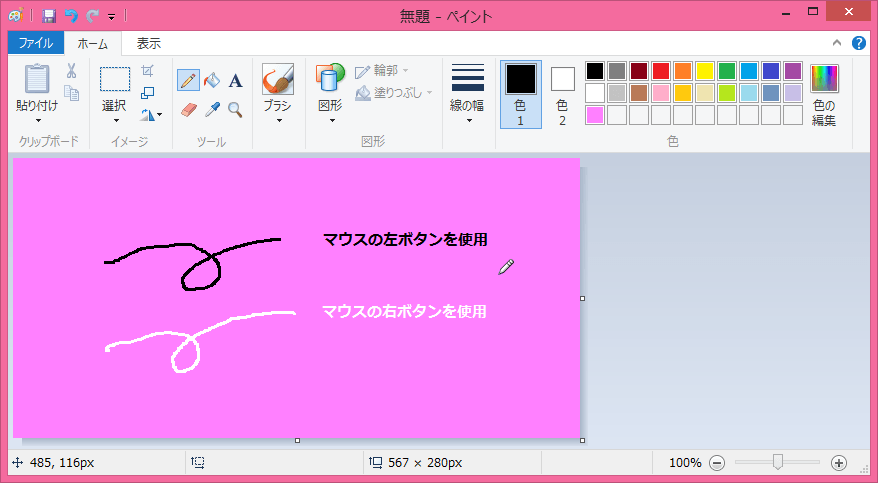Click the rectangular selection icon
Screen dimensions: 878x483
[x=115, y=79]
